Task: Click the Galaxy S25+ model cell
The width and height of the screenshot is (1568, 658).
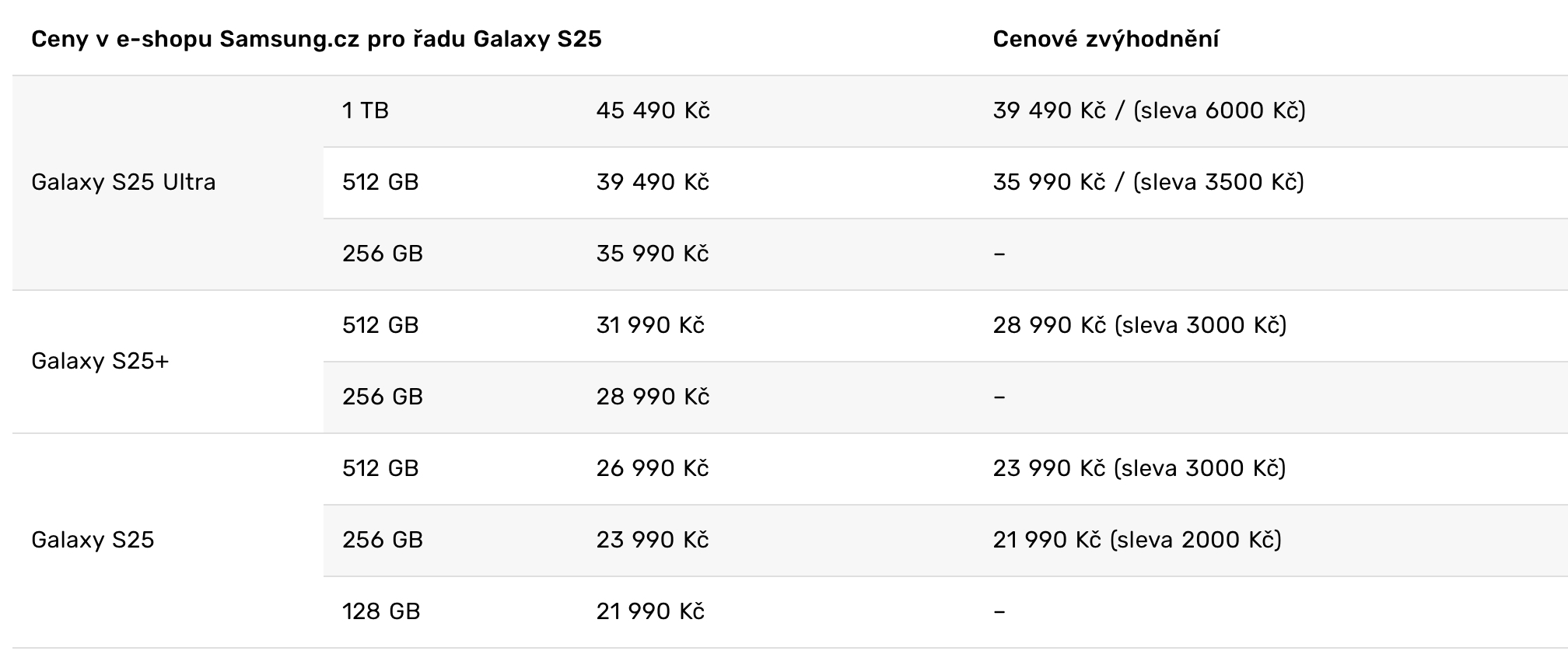Action: tap(100, 361)
